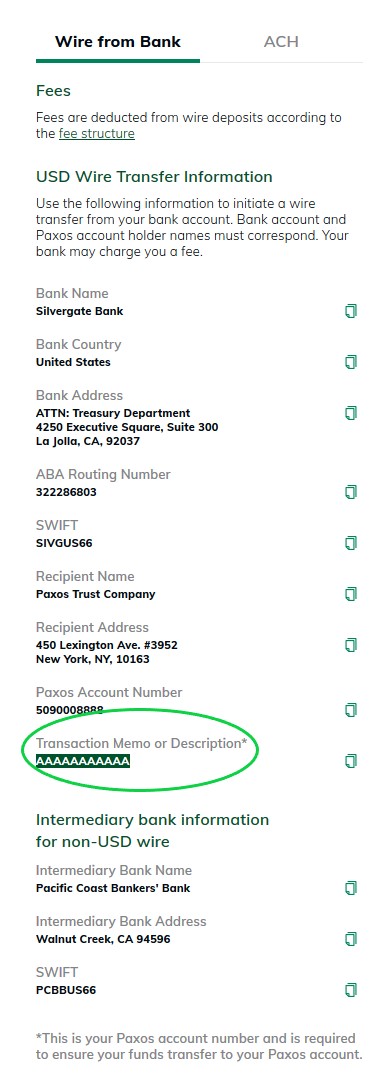Viewport: 388px width, 1078px height.
Task: Copy the Transaction Memo value
Action: pyautogui.click(x=351, y=760)
